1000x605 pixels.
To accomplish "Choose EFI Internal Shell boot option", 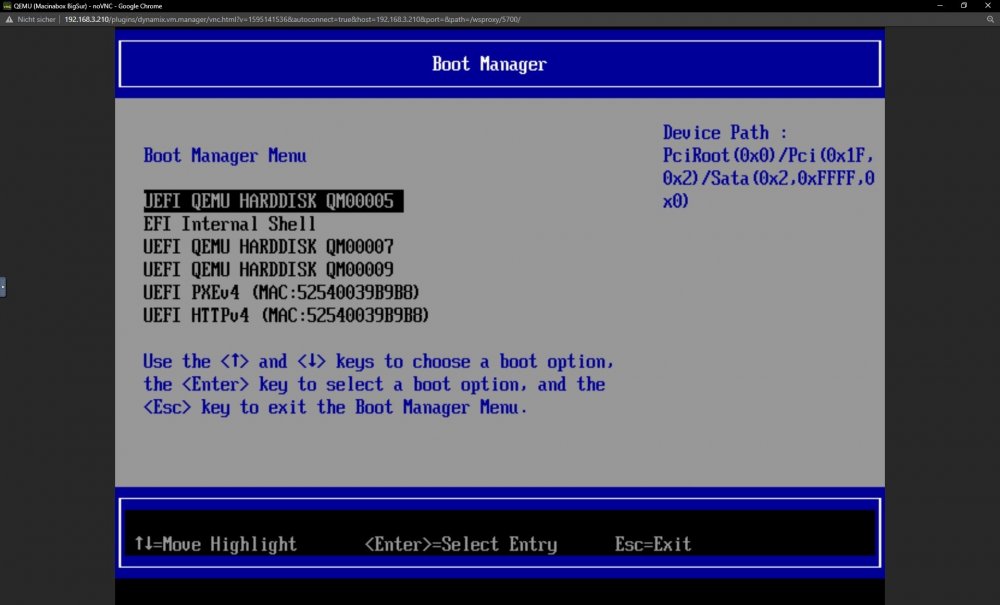I will click(230, 224).
